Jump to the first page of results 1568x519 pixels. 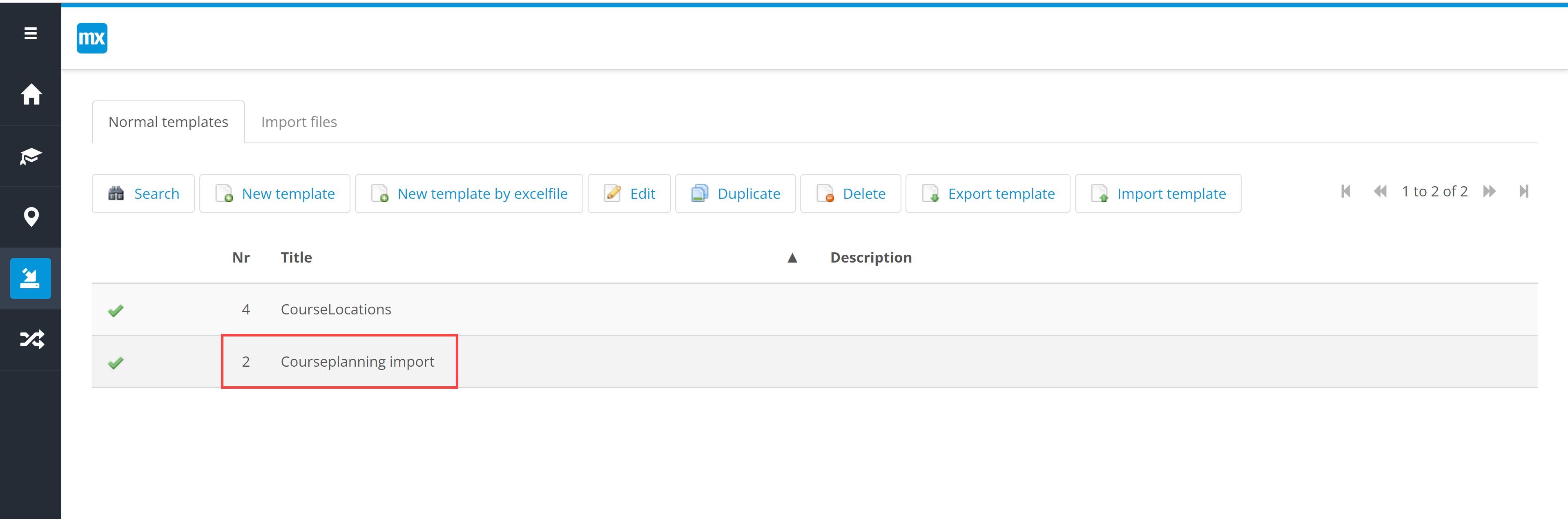coord(1346,192)
